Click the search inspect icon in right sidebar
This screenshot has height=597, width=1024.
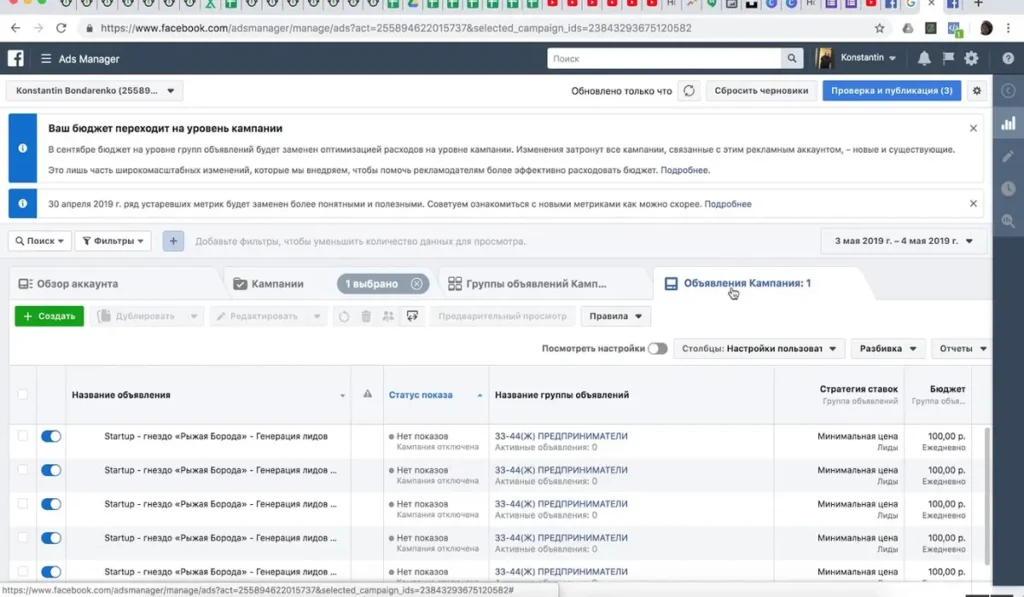point(1009,221)
